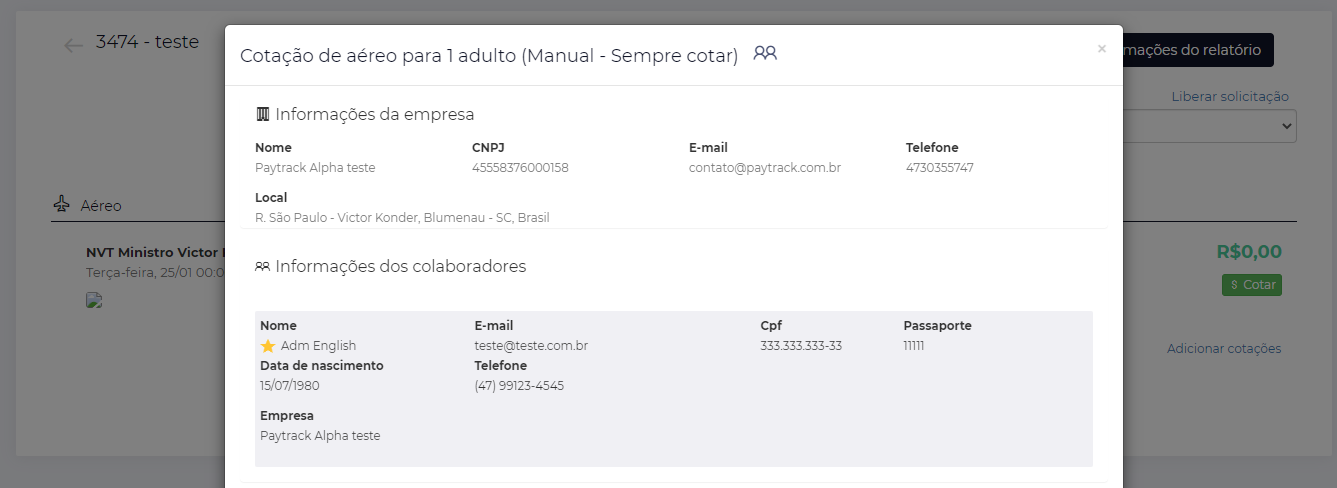Click the Adm English collaborator name
This screenshot has width=1337, height=488.
tap(318, 346)
